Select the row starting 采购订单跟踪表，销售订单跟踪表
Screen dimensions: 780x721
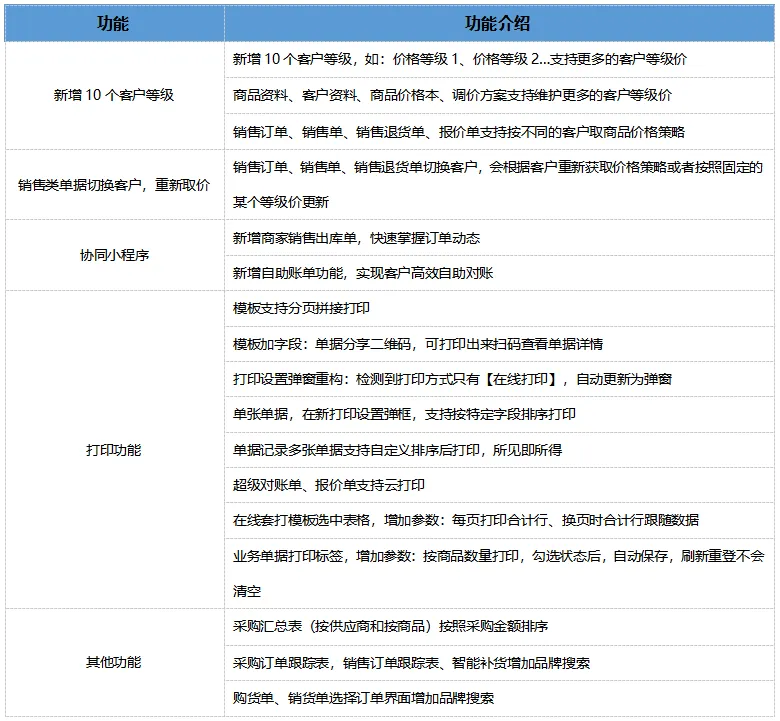click(x=499, y=663)
